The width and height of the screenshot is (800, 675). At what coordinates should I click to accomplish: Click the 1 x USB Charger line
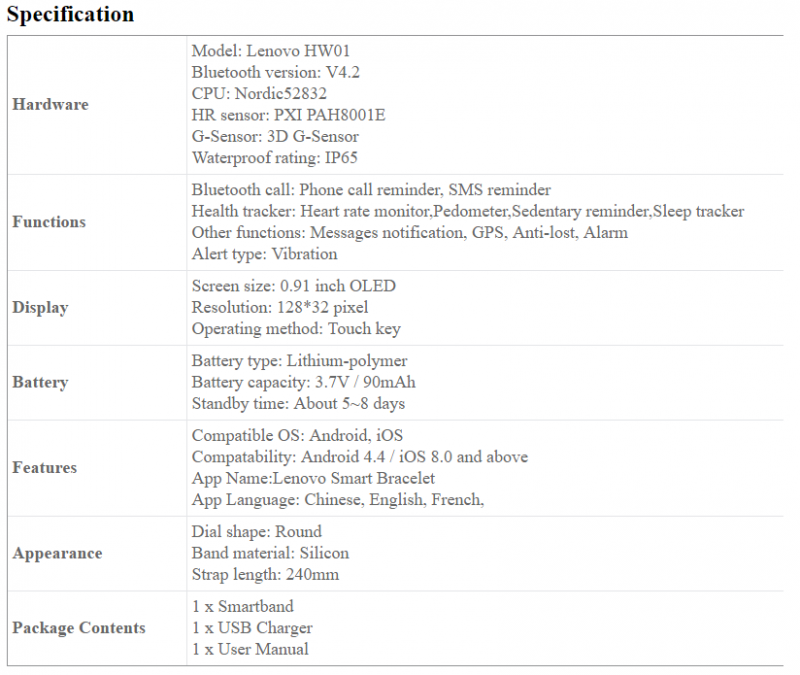point(252,628)
